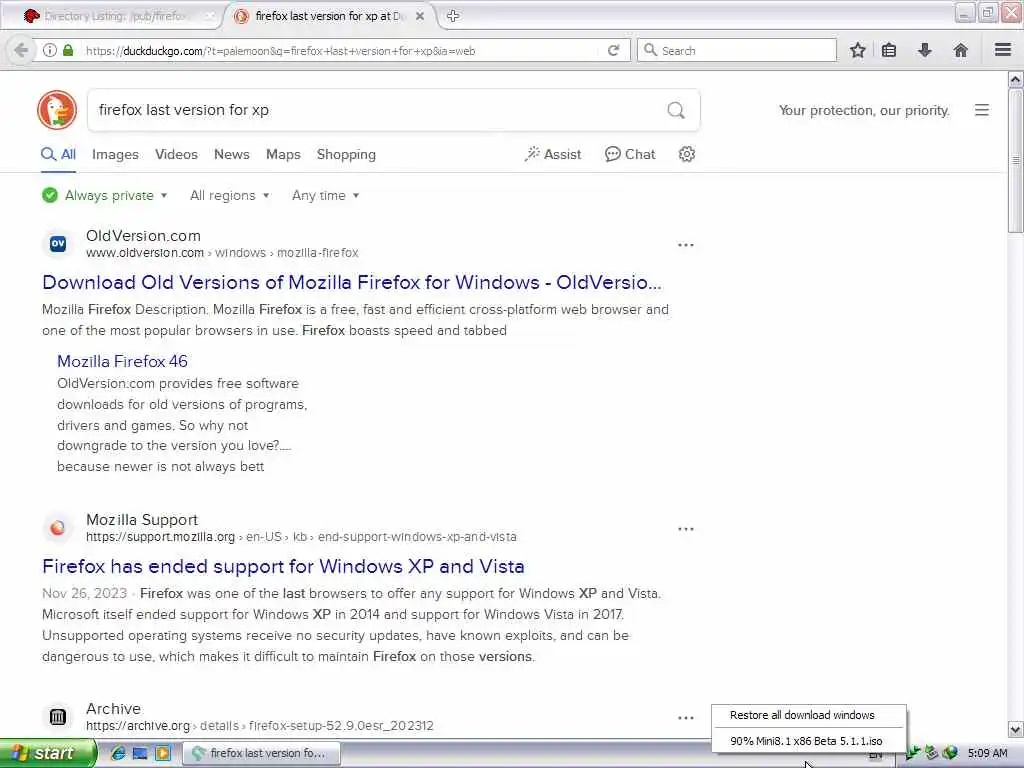Click the browser toolbar Search box
This screenshot has width=1024, height=768.
(x=737, y=50)
